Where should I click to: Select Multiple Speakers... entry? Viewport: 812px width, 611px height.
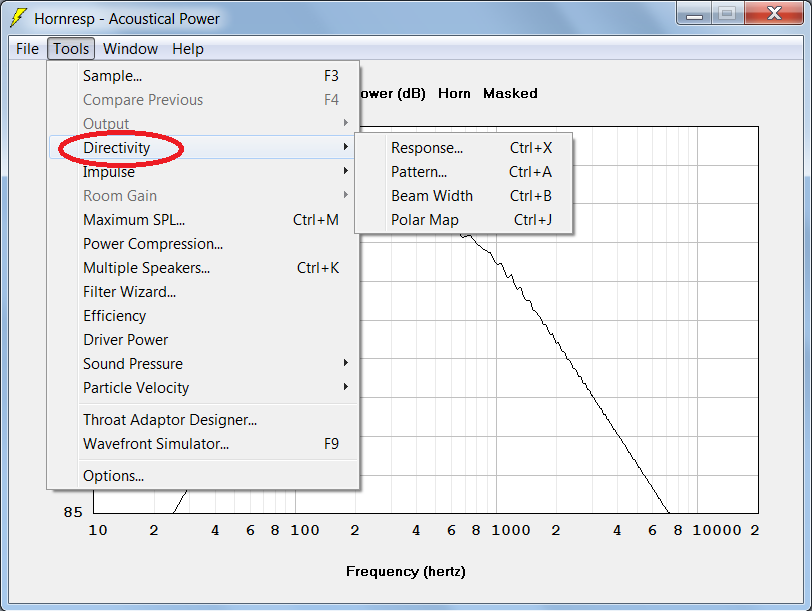204,268
